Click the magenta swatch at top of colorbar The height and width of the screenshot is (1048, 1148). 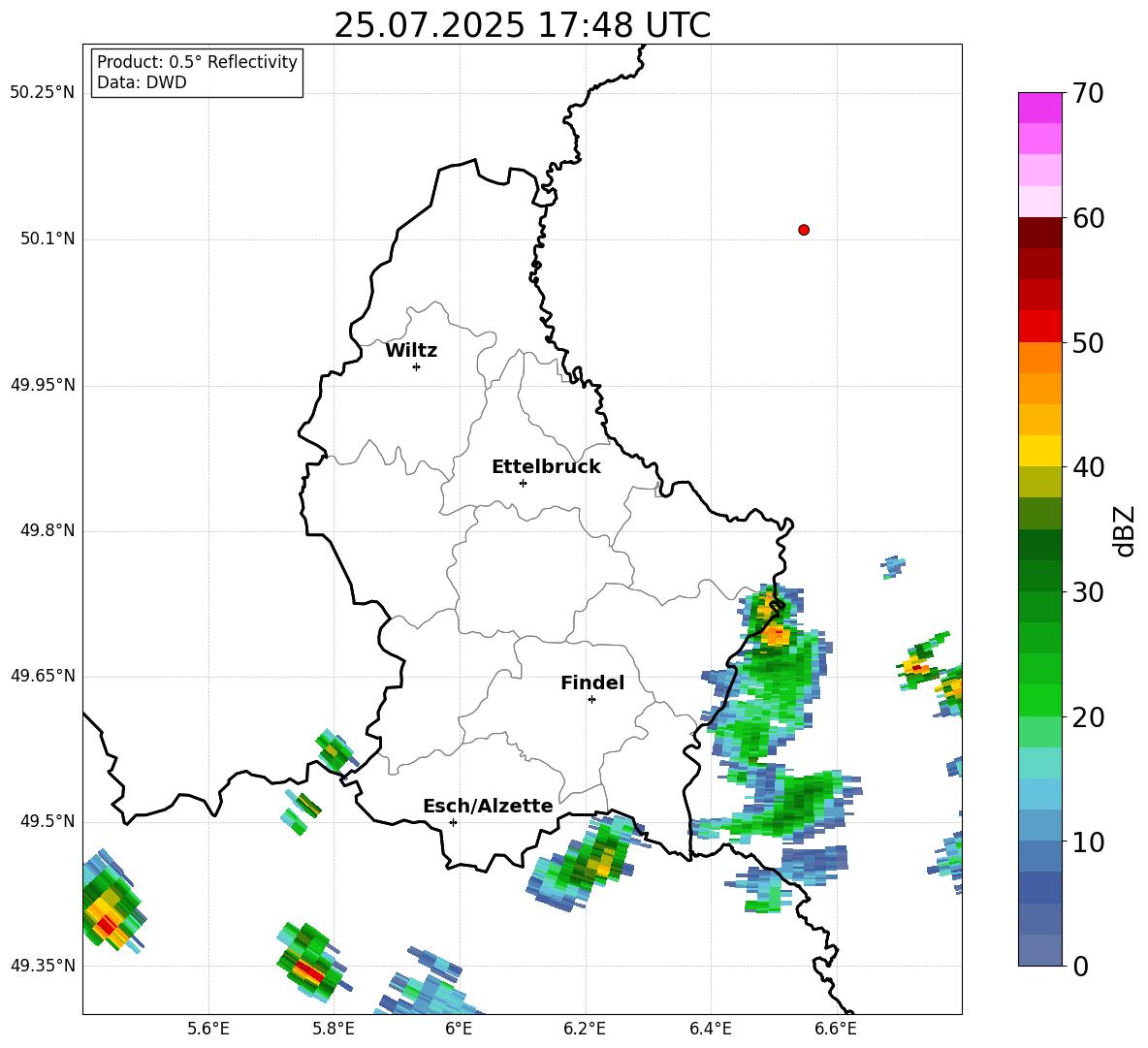(x=1039, y=108)
